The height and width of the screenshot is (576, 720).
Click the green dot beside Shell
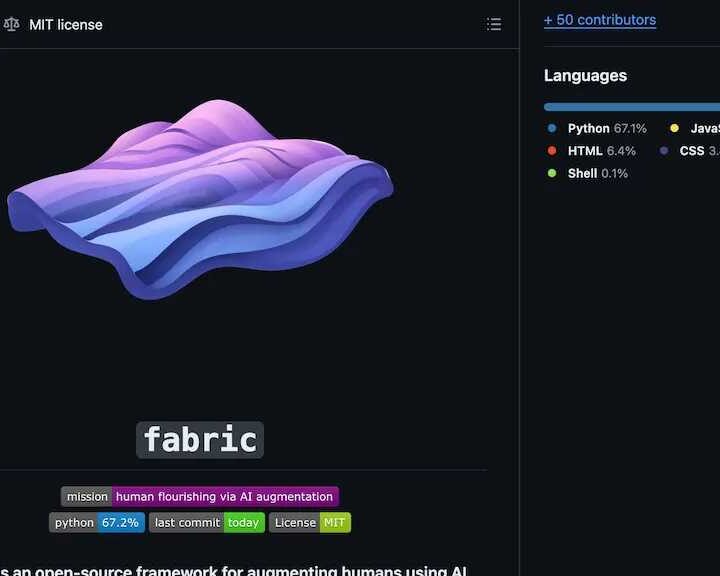[552, 173]
